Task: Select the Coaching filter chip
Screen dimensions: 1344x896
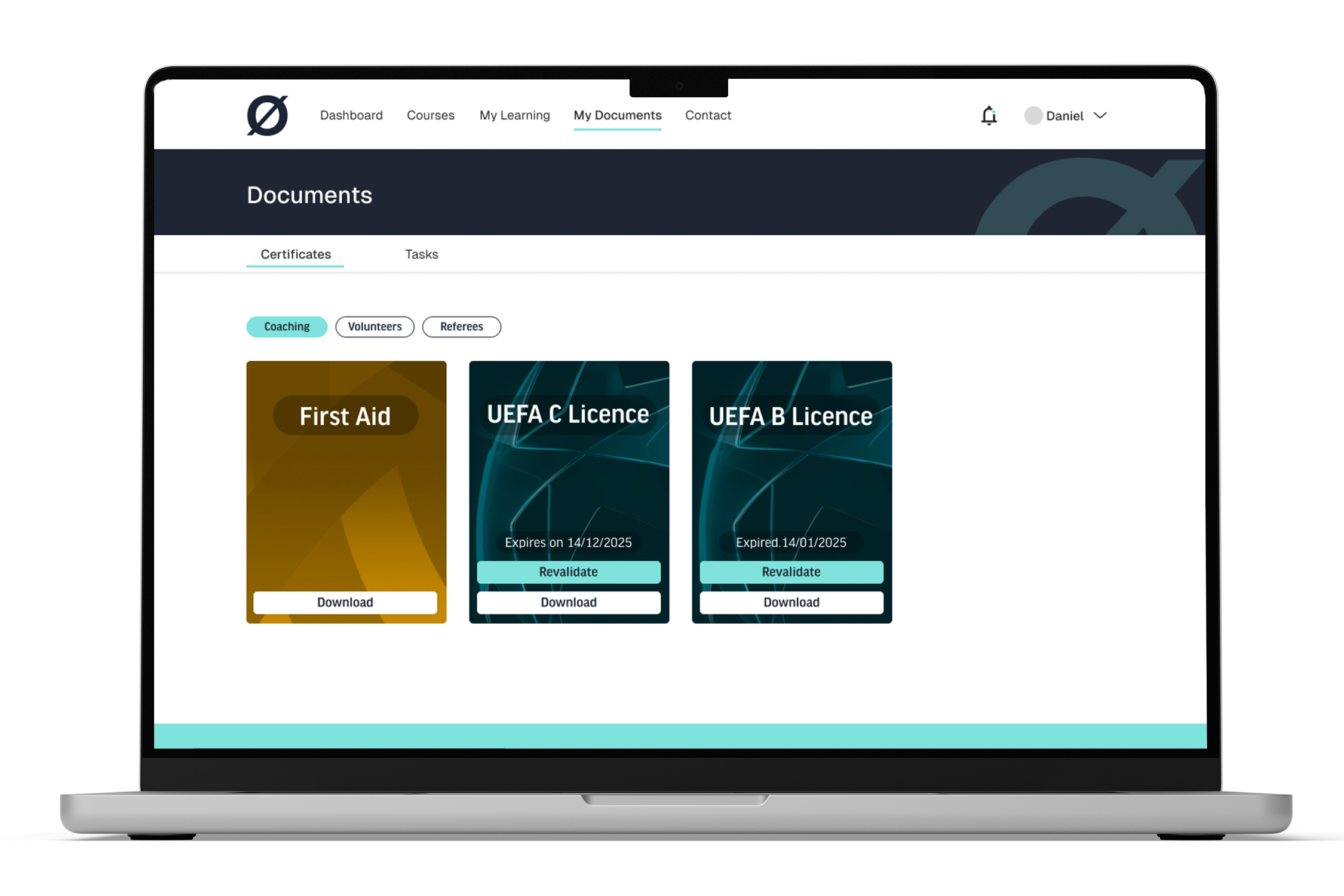Action: click(287, 327)
